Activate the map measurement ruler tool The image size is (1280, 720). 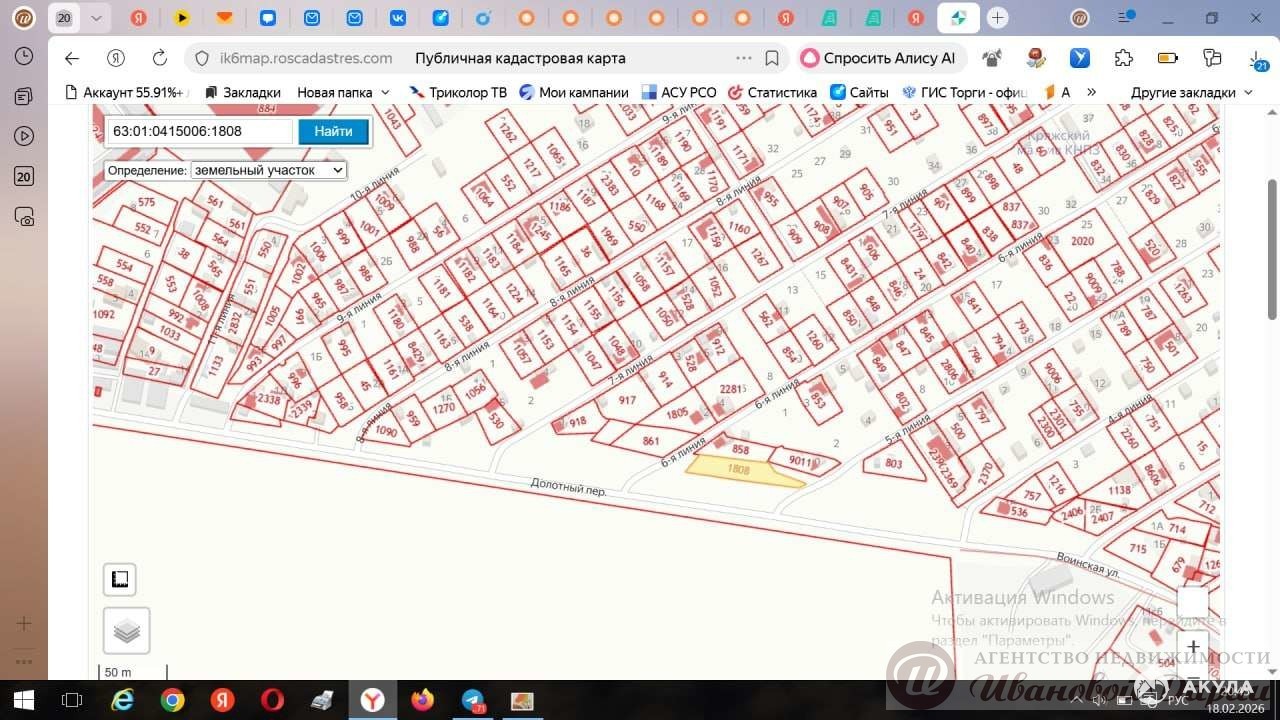(120, 579)
